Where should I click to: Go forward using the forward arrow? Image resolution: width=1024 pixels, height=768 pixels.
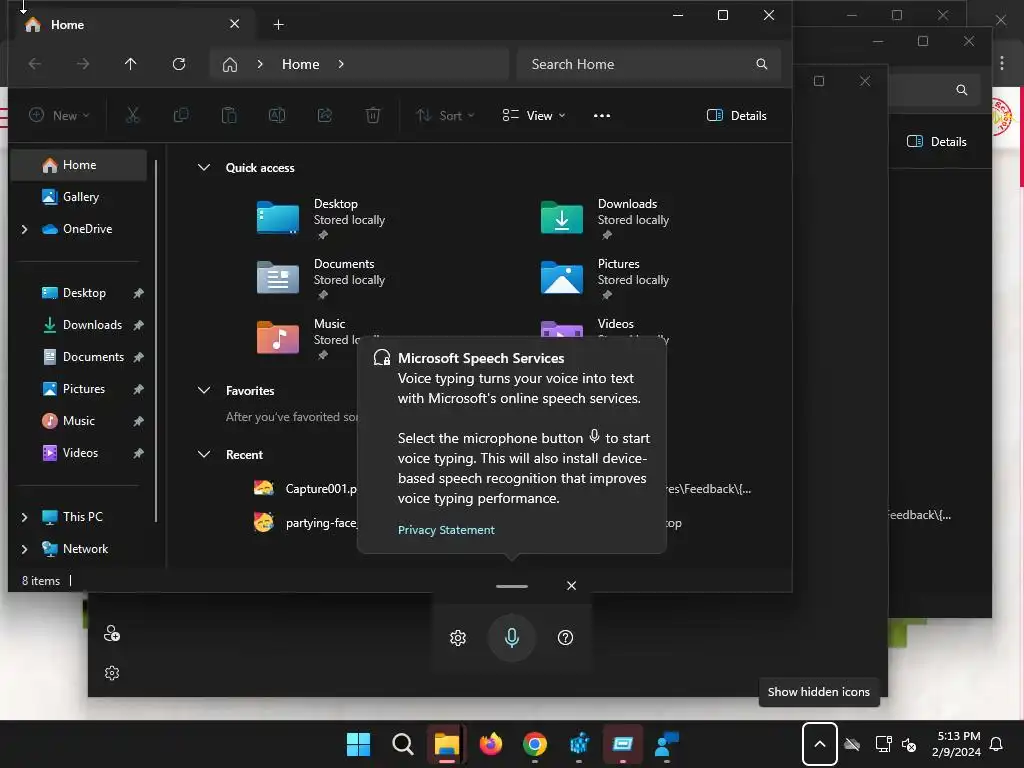coord(83,64)
